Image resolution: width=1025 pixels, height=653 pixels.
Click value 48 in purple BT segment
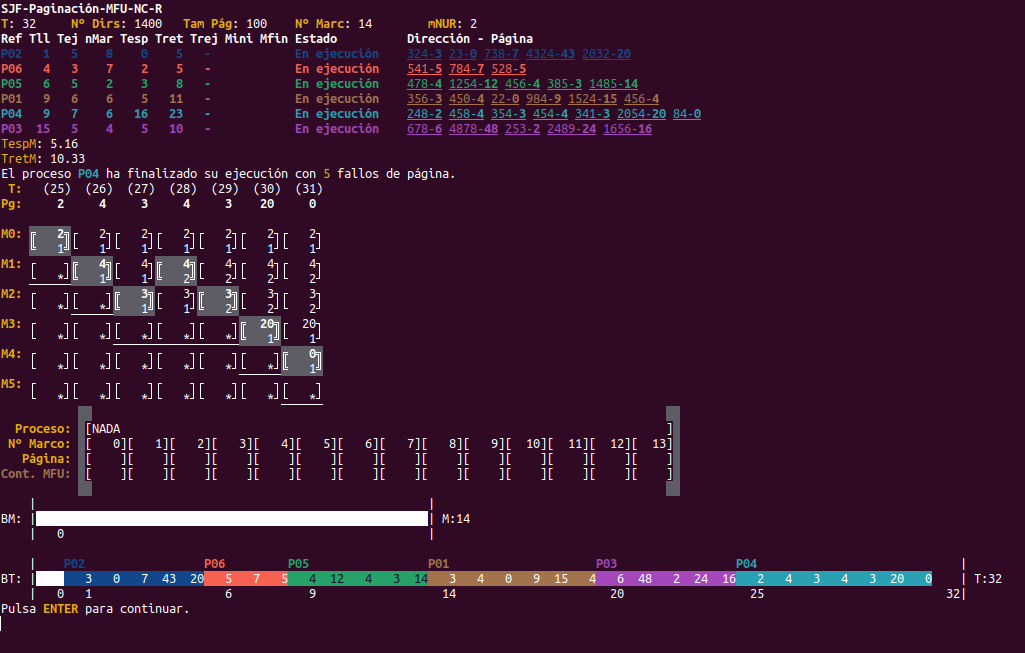[x=645, y=579]
